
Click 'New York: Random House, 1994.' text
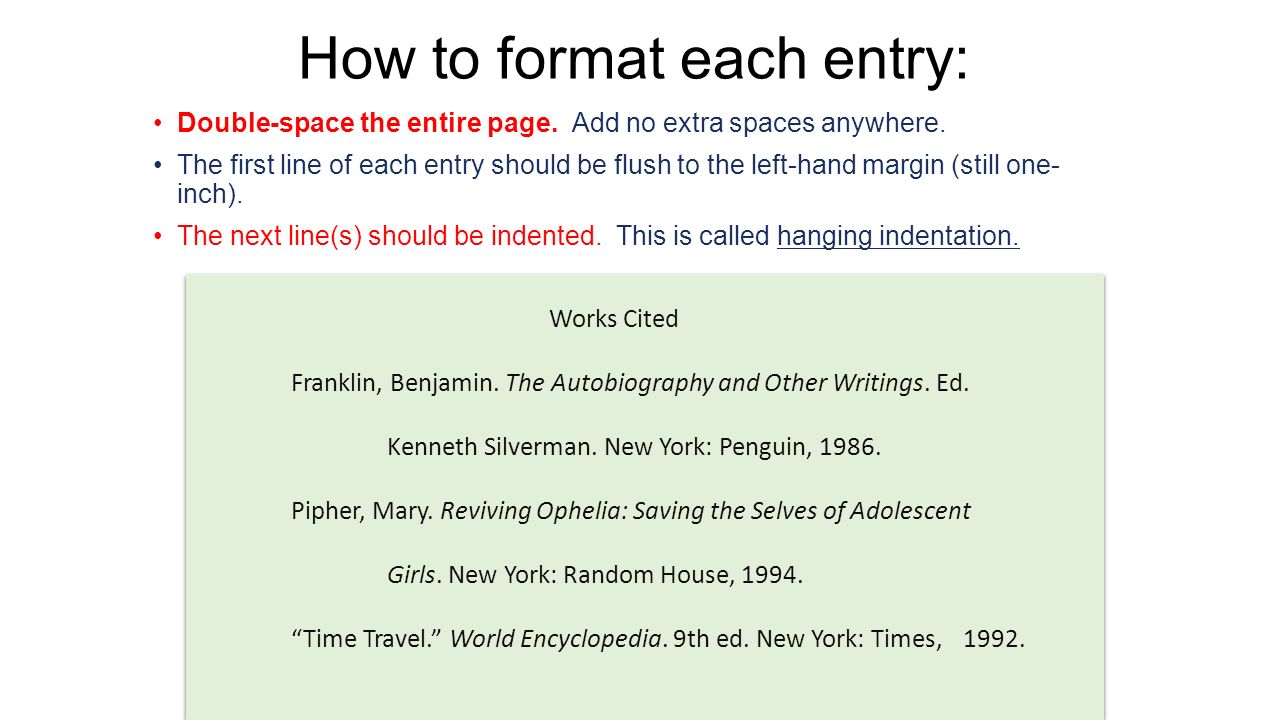coord(626,575)
